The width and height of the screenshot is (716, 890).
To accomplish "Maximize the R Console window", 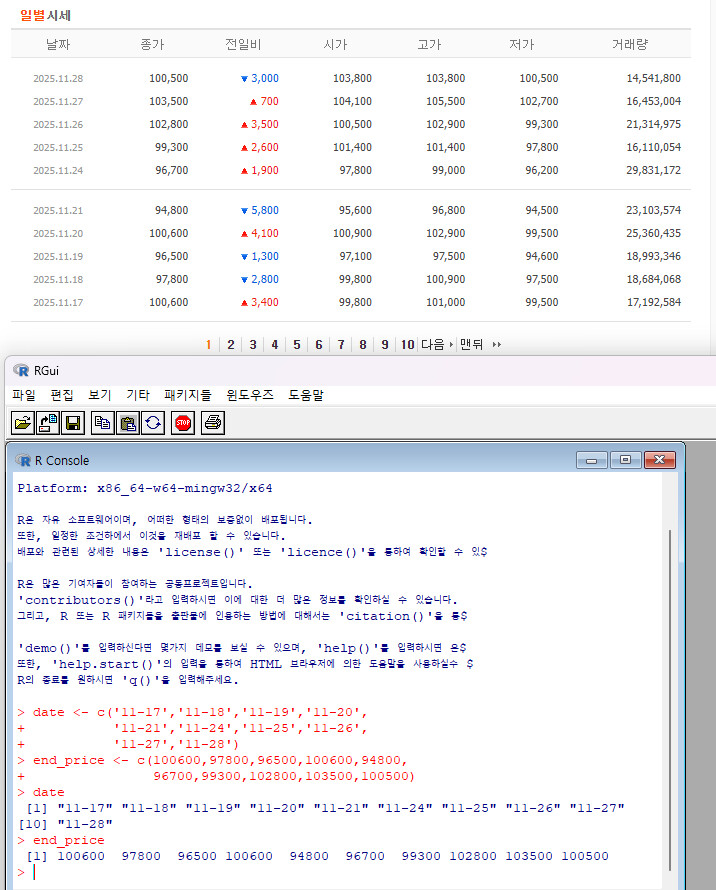I will (626, 460).
